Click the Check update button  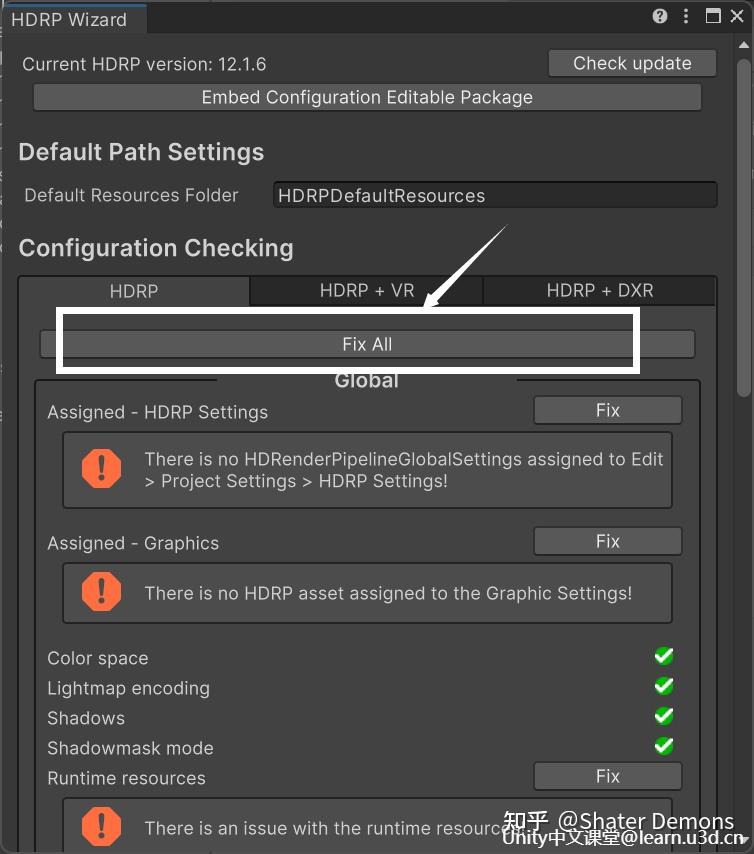coord(632,63)
